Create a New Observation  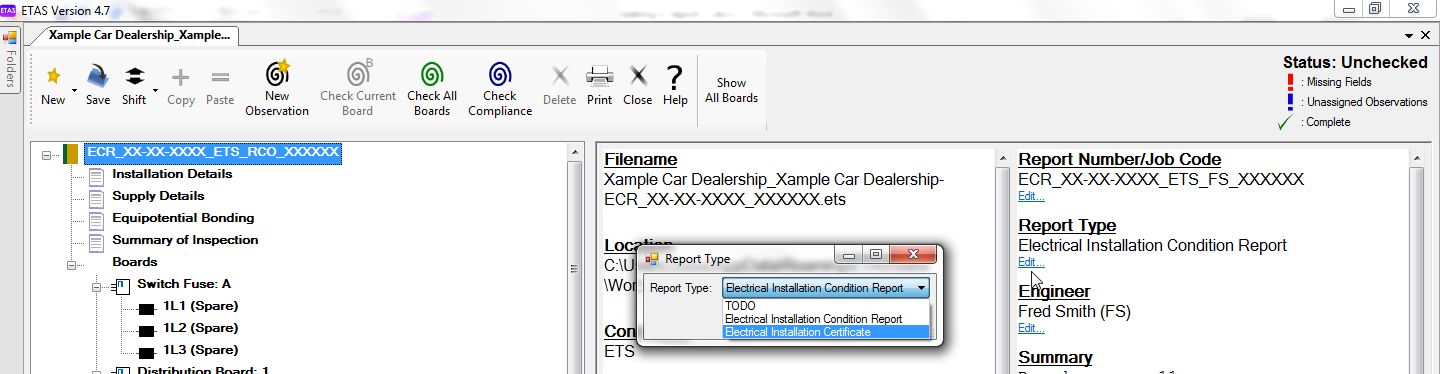277,88
